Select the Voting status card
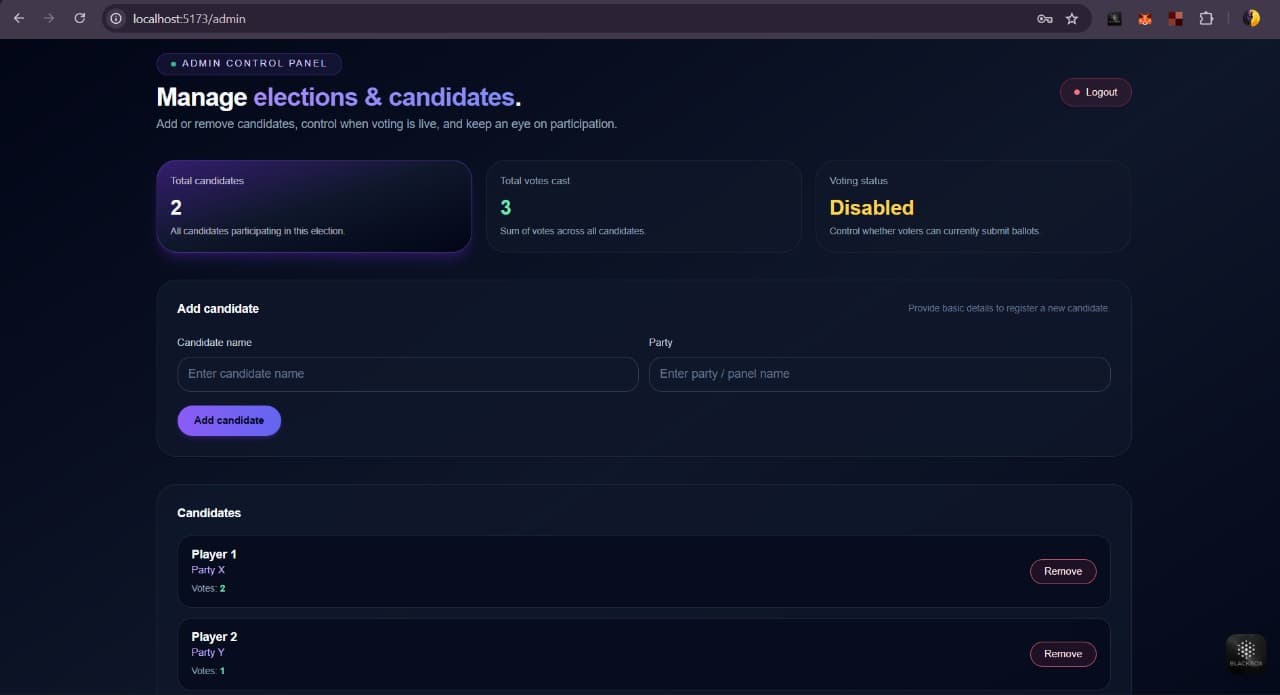1280x695 pixels. tap(974, 206)
